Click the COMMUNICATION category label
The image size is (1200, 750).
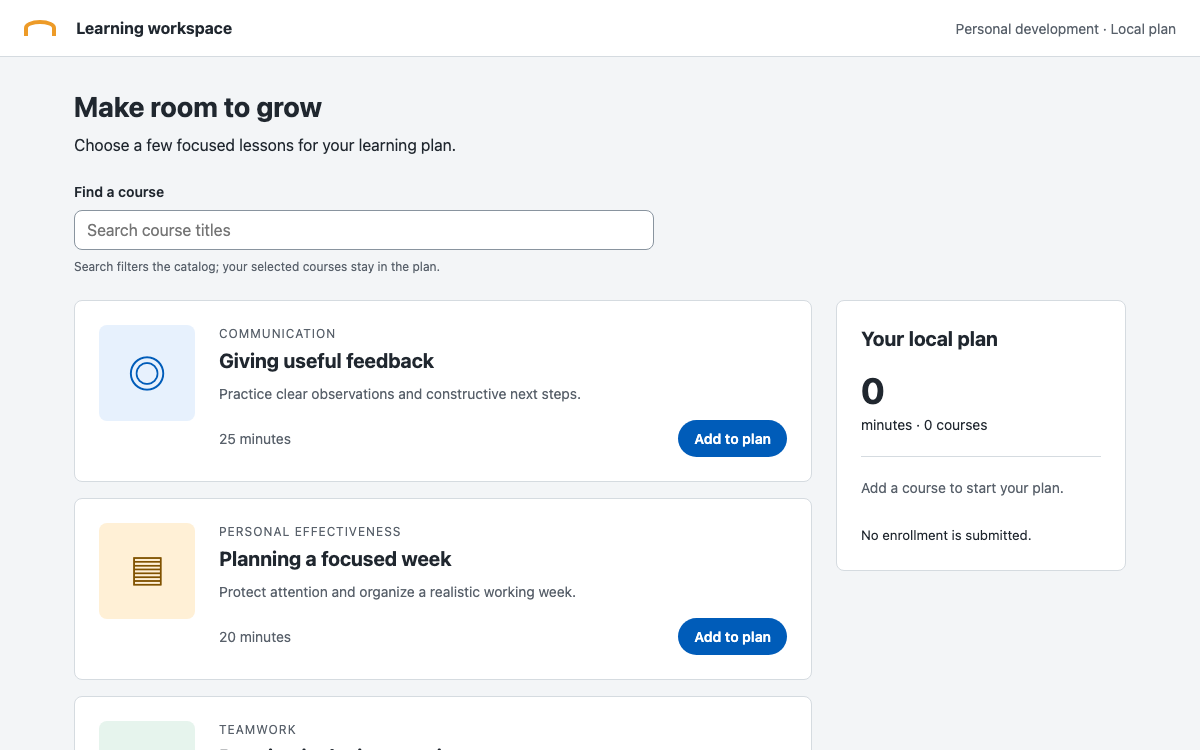point(277,334)
